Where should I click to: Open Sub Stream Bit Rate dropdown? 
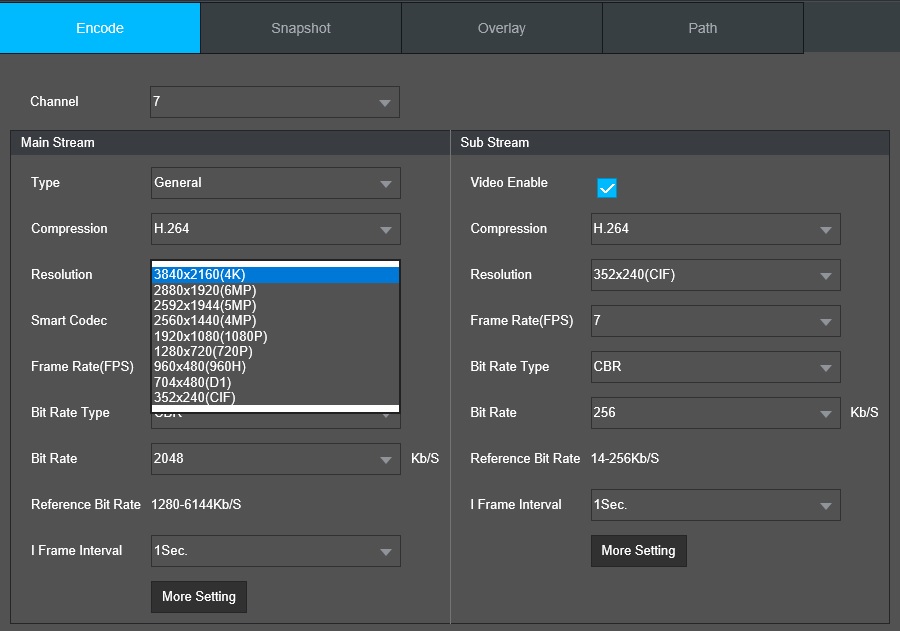(716, 413)
